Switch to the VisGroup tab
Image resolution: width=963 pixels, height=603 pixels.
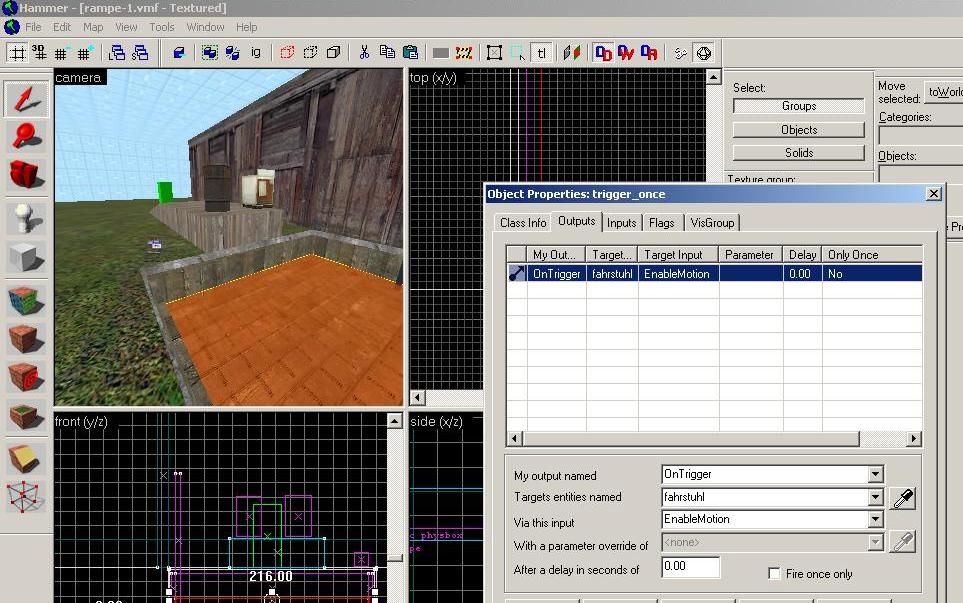click(712, 223)
